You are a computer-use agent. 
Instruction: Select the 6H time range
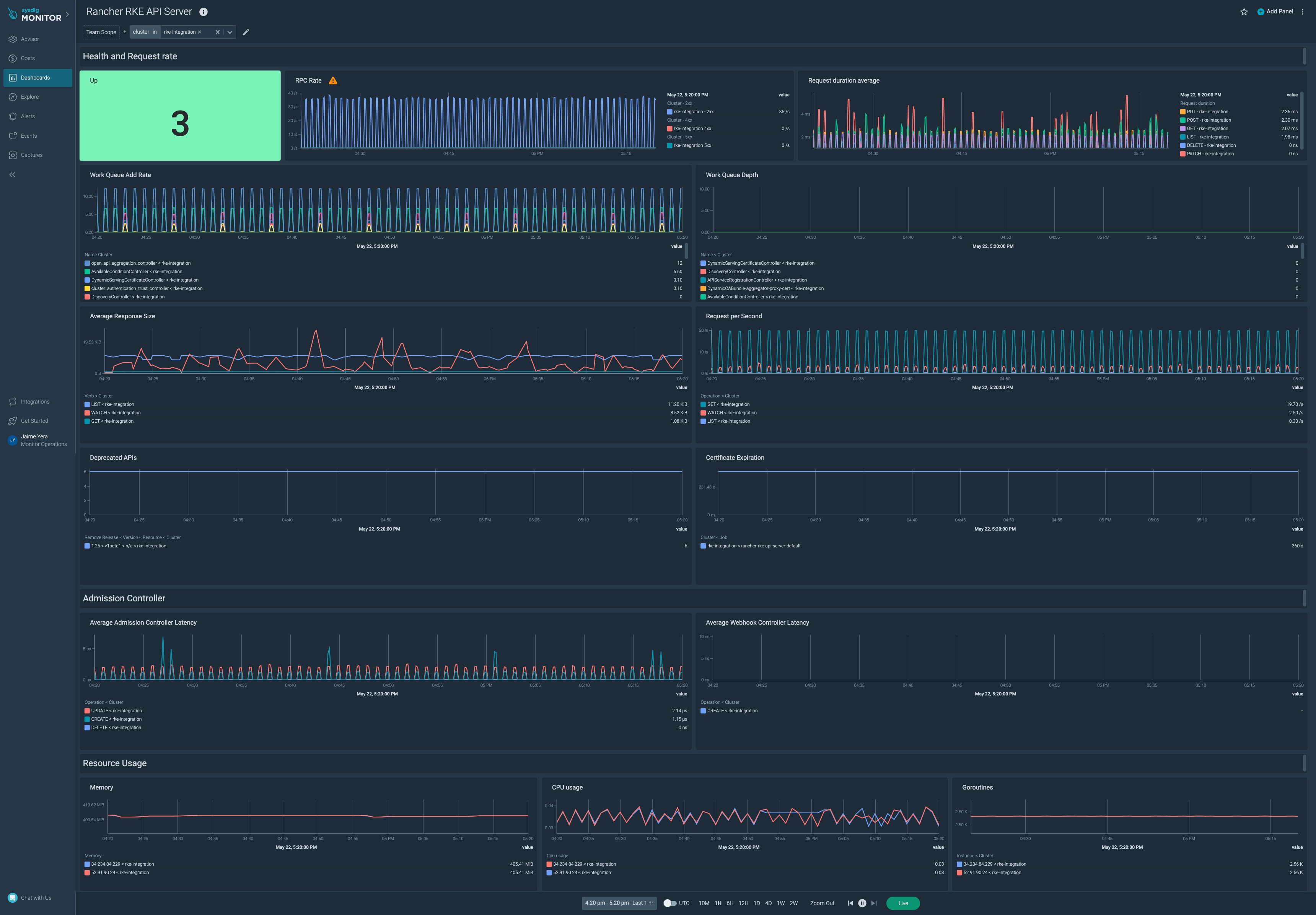tap(730, 903)
